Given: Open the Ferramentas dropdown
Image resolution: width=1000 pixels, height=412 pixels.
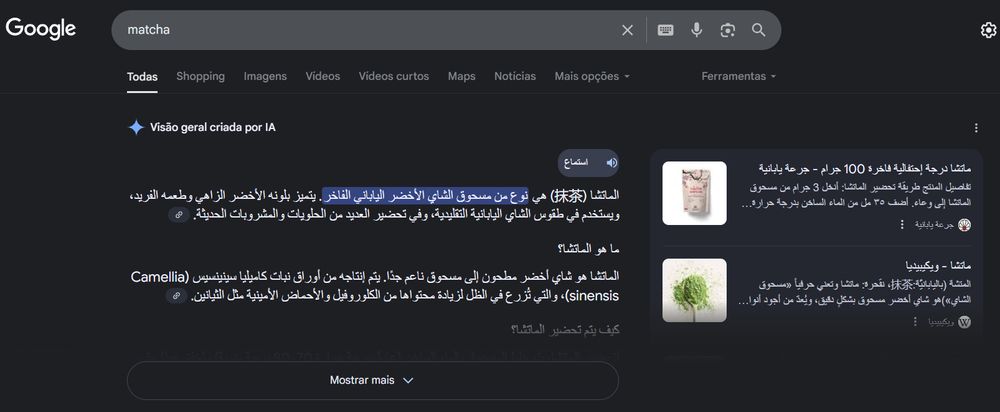Looking at the screenshot, I should [739, 76].
